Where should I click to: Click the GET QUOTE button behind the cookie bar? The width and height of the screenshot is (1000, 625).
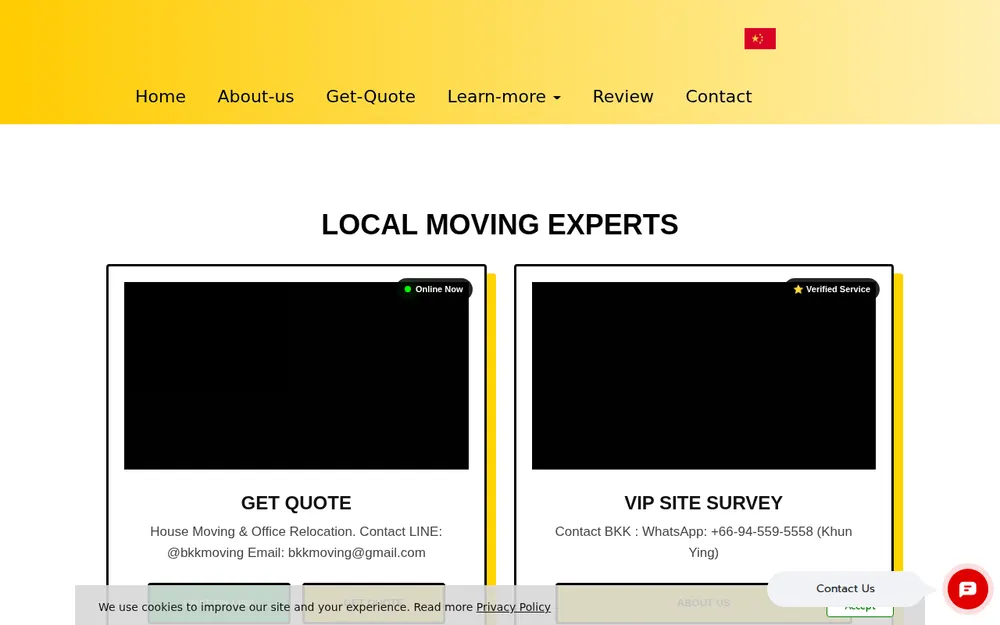(374, 603)
